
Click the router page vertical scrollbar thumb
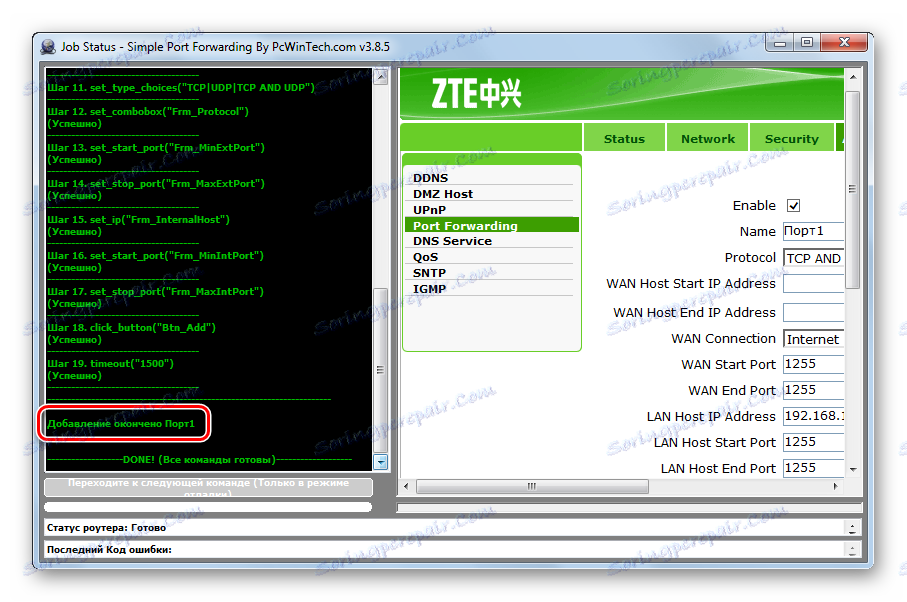(x=853, y=189)
